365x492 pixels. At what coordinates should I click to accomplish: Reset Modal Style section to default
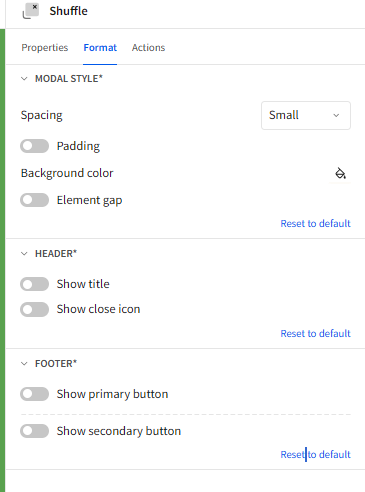[x=315, y=223]
